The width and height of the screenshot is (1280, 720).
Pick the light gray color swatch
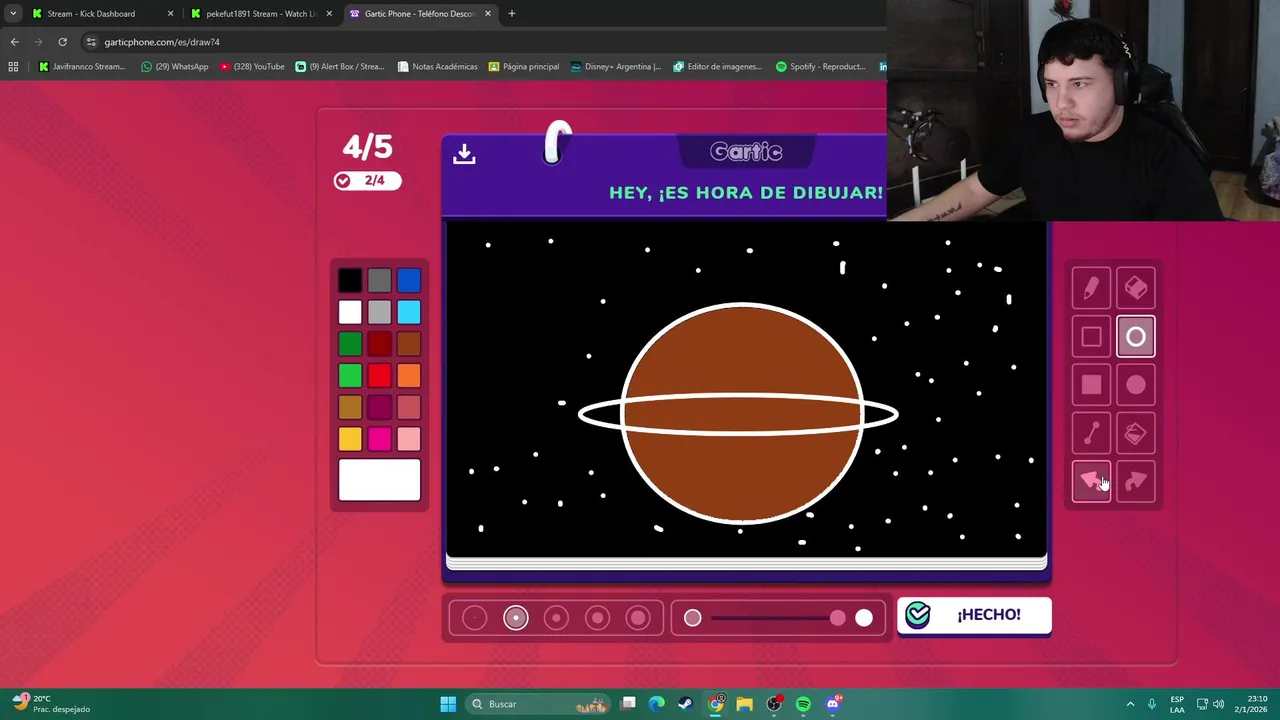(379, 313)
